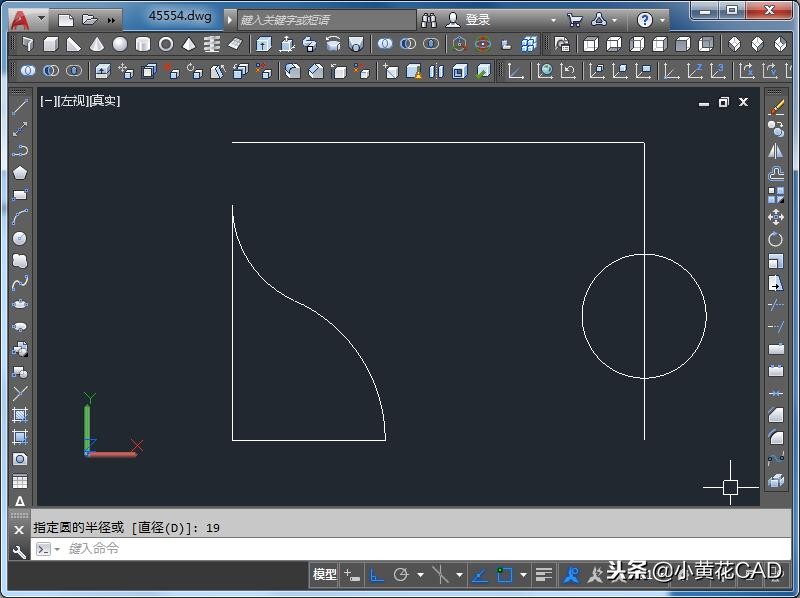Image resolution: width=800 pixels, height=598 pixels.
Task: Click the command line input field
Action: pos(300,548)
